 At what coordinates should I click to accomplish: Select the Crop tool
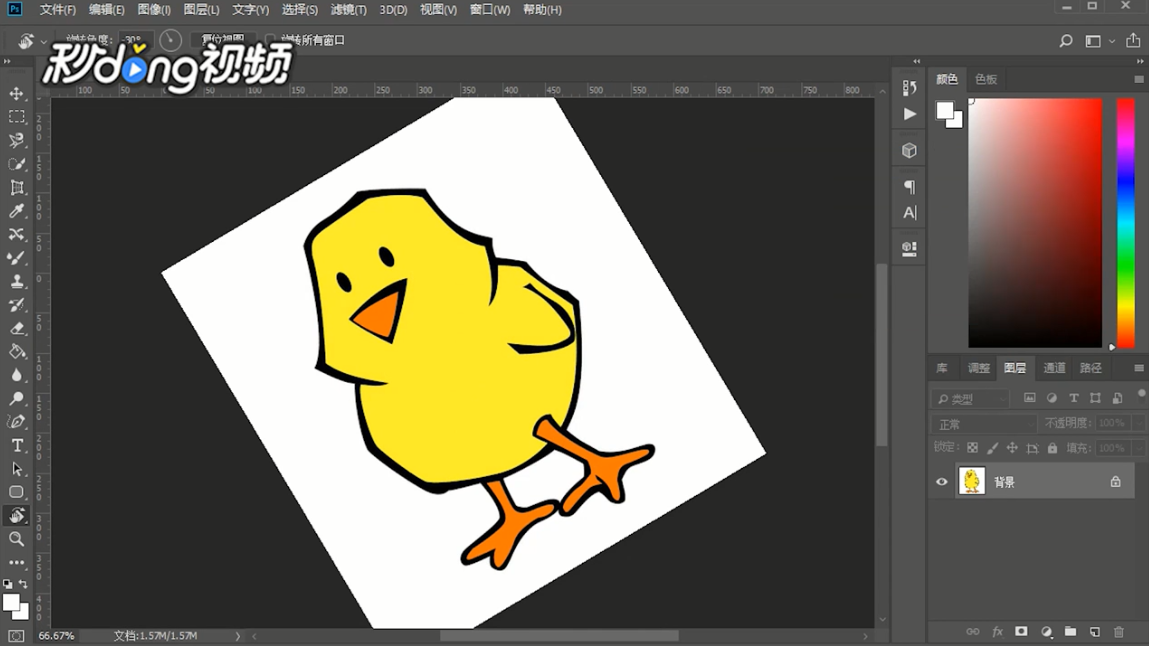pyautogui.click(x=17, y=188)
